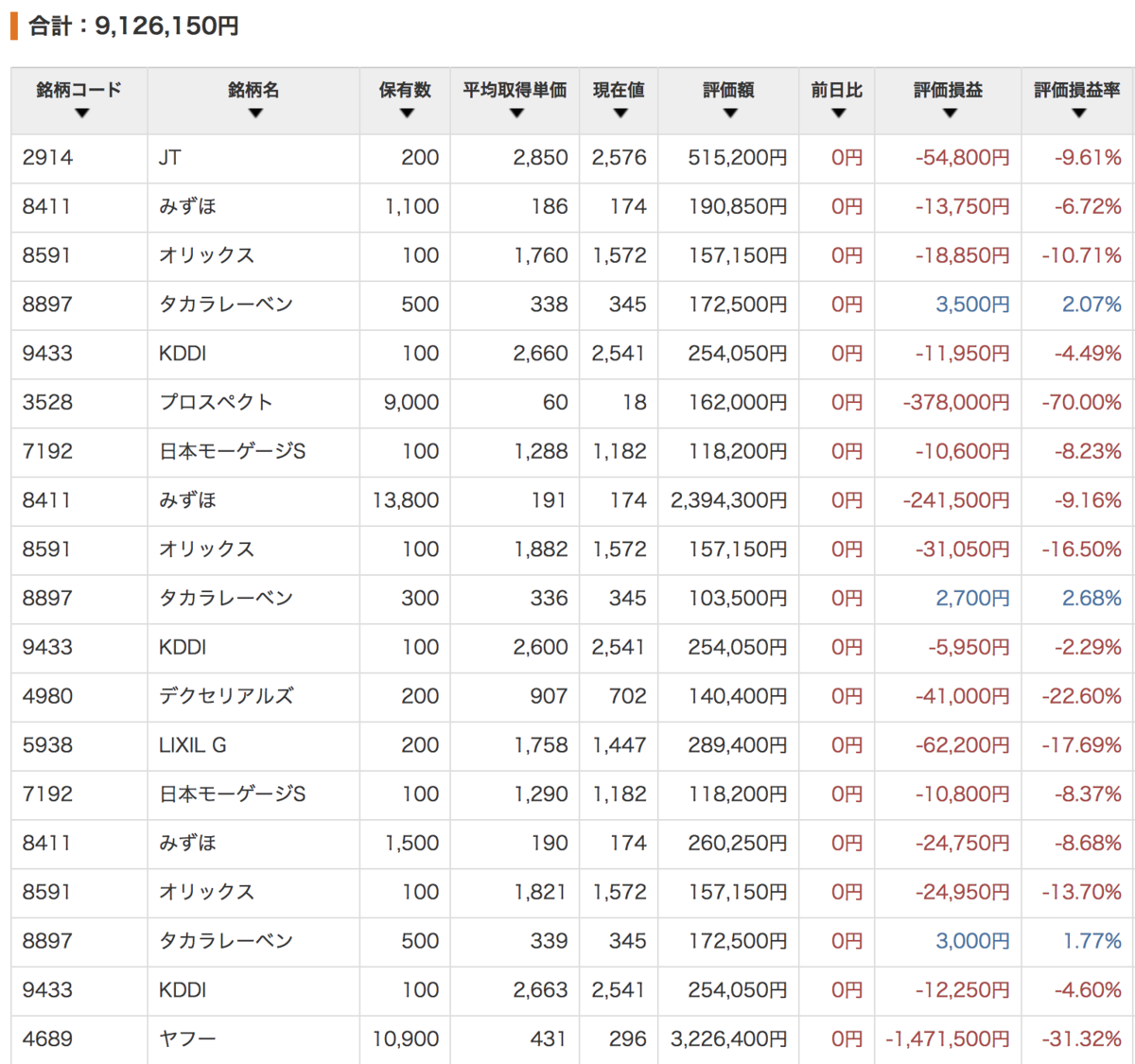
Task: Click loss rate -16.50%
Action: (1082, 549)
